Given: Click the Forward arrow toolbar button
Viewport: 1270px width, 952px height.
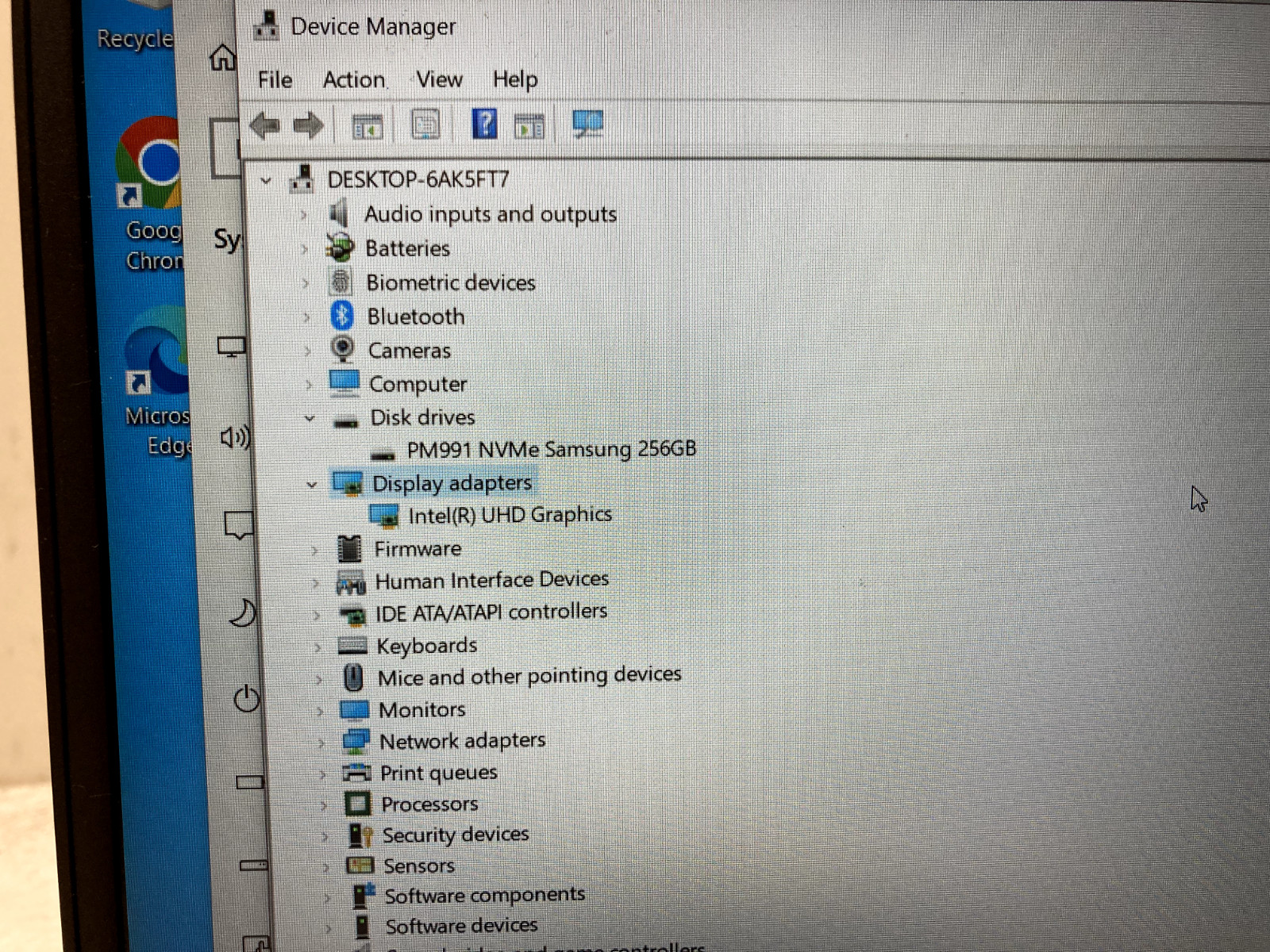Looking at the screenshot, I should (308, 125).
